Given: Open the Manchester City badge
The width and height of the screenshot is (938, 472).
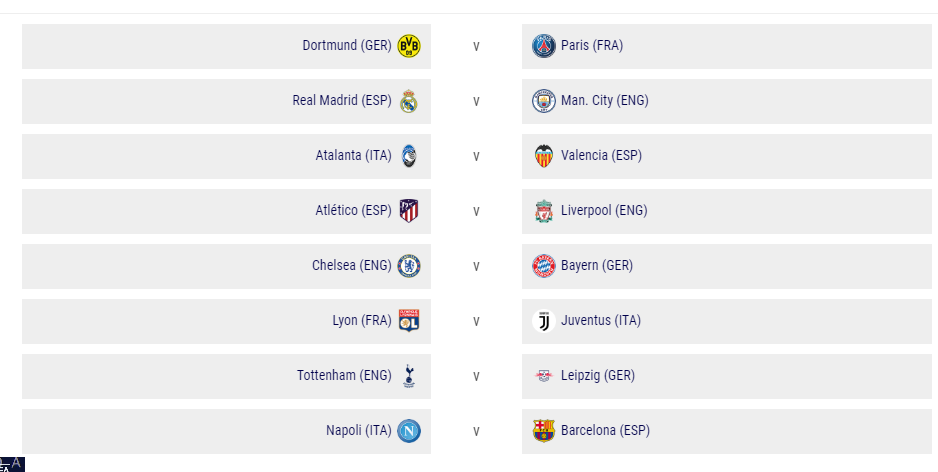Looking at the screenshot, I should 544,101.
